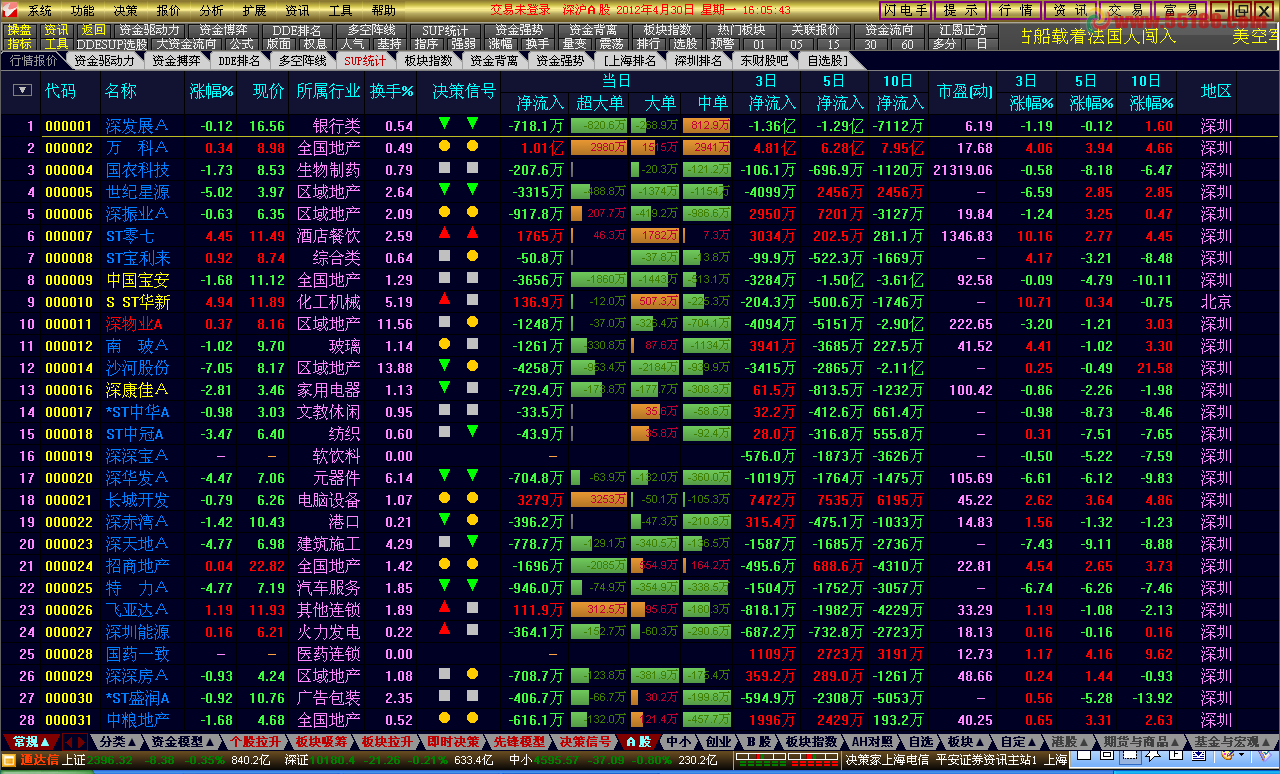Click the green down-arrow signal for 深发展A
Screen dimensions: 1280x774
[445, 124]
